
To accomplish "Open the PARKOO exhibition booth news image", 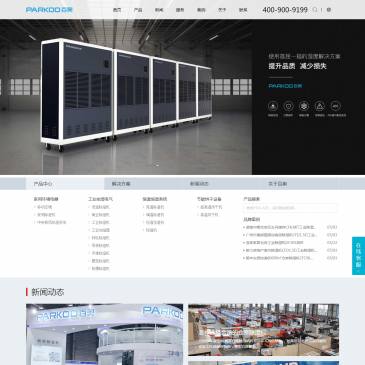I will [x=104, y=334].
